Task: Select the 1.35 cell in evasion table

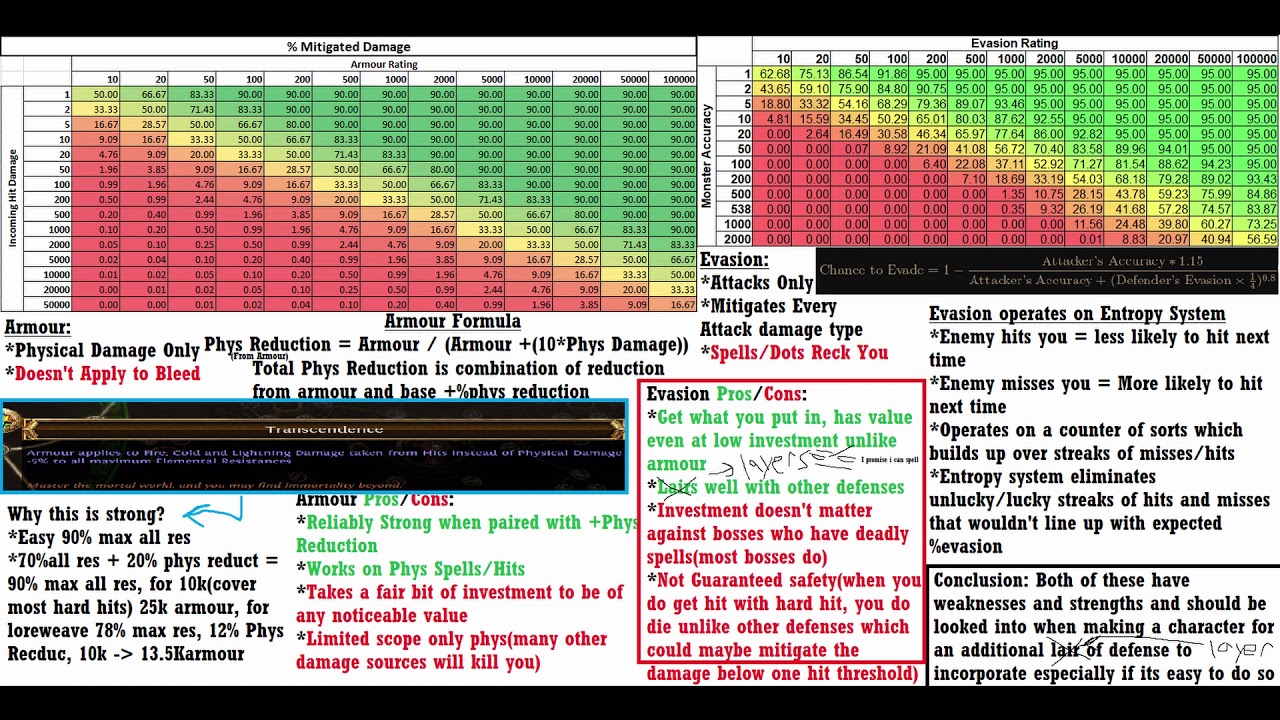Action: tap(1013, 194)
